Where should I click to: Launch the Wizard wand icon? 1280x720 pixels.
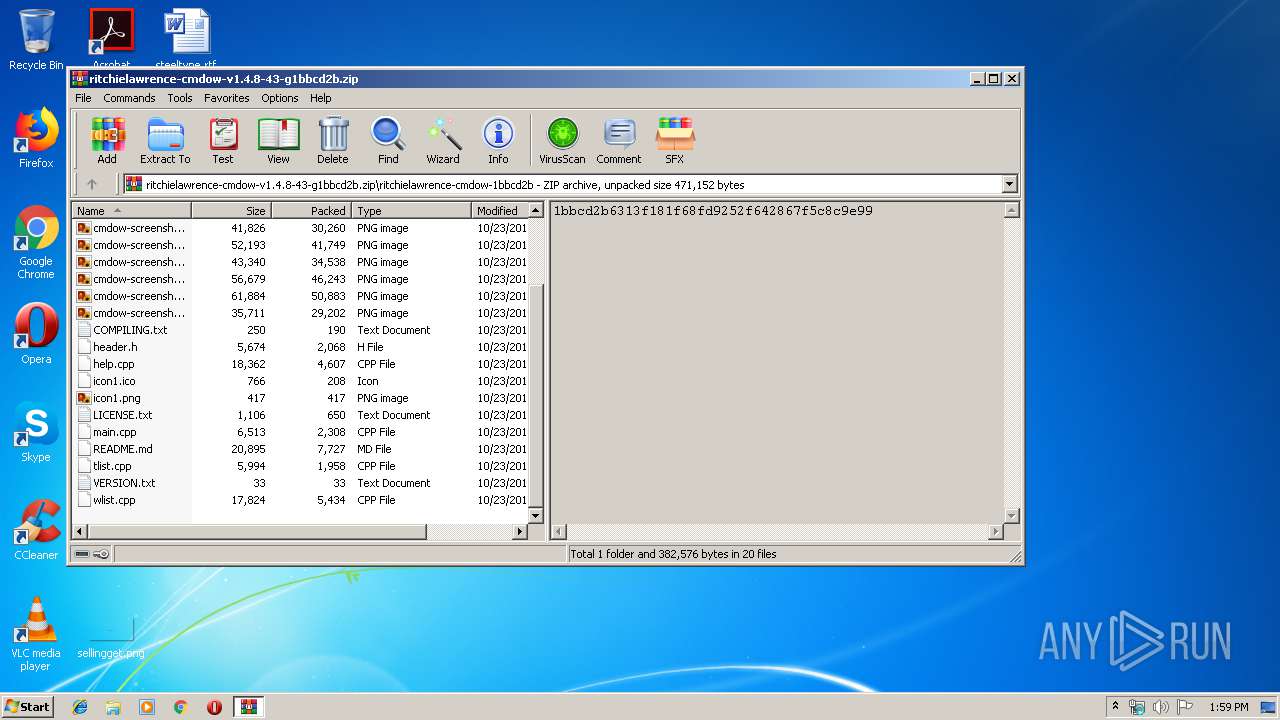[x=443, y=141]
